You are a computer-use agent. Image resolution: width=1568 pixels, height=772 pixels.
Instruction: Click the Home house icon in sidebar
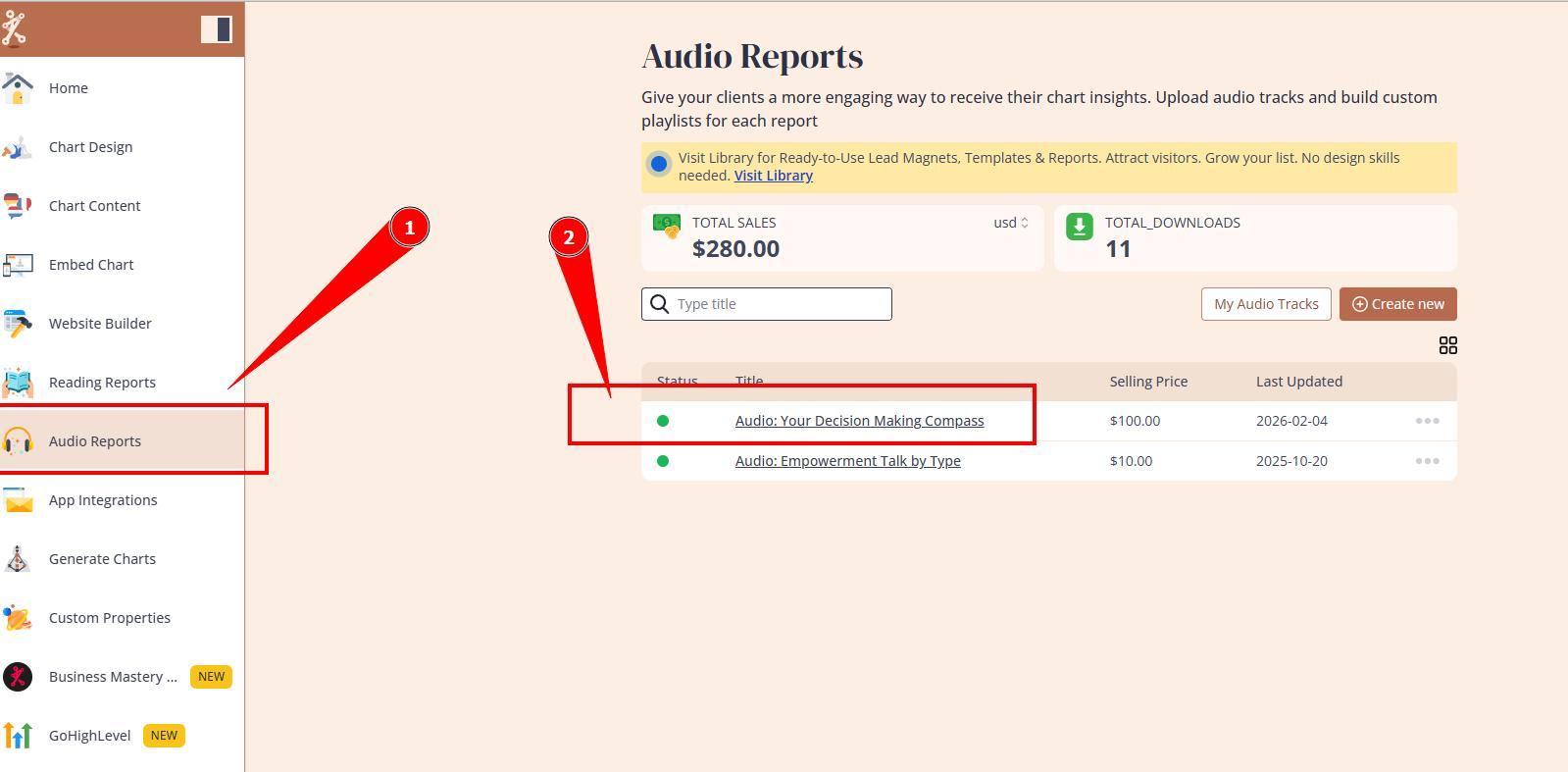click(18, 88)
